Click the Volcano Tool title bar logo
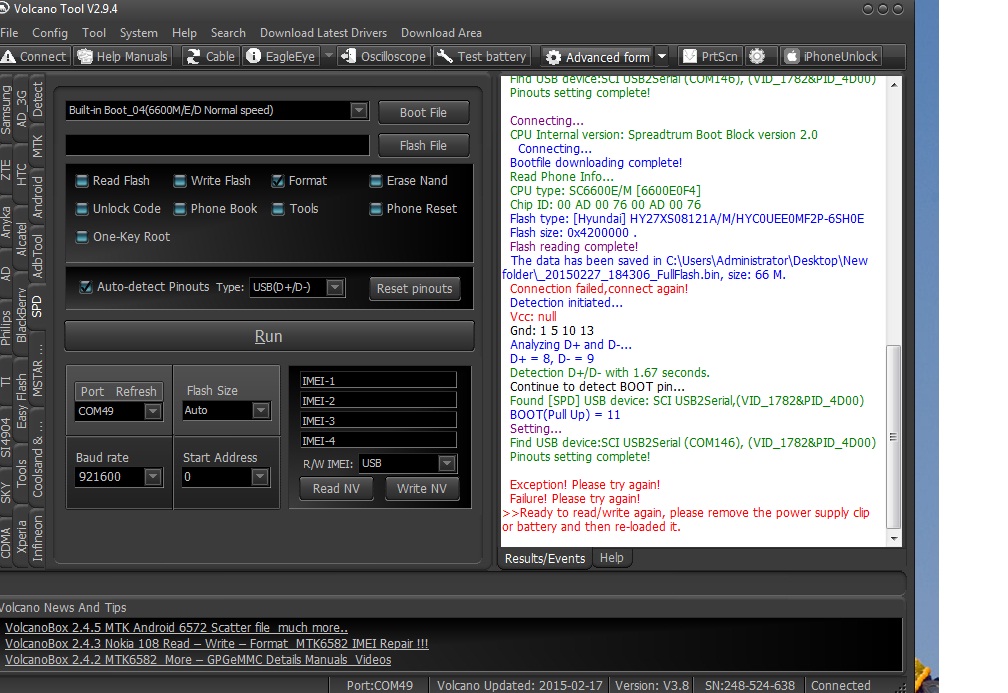 (4, 9)
